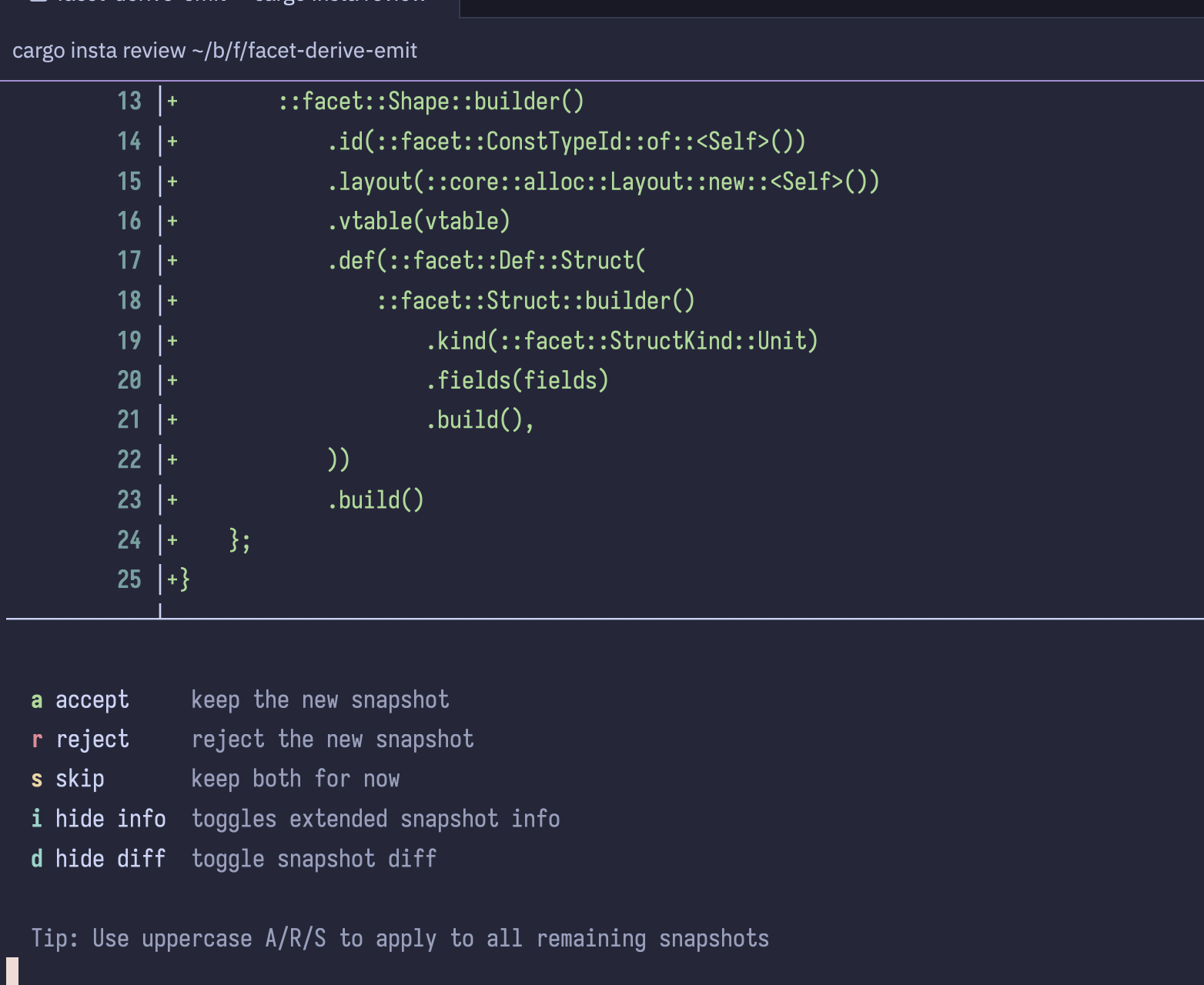Click the green 'a' accept key hint
Screen dimensions: 1204x985
(x=36, y=700)
